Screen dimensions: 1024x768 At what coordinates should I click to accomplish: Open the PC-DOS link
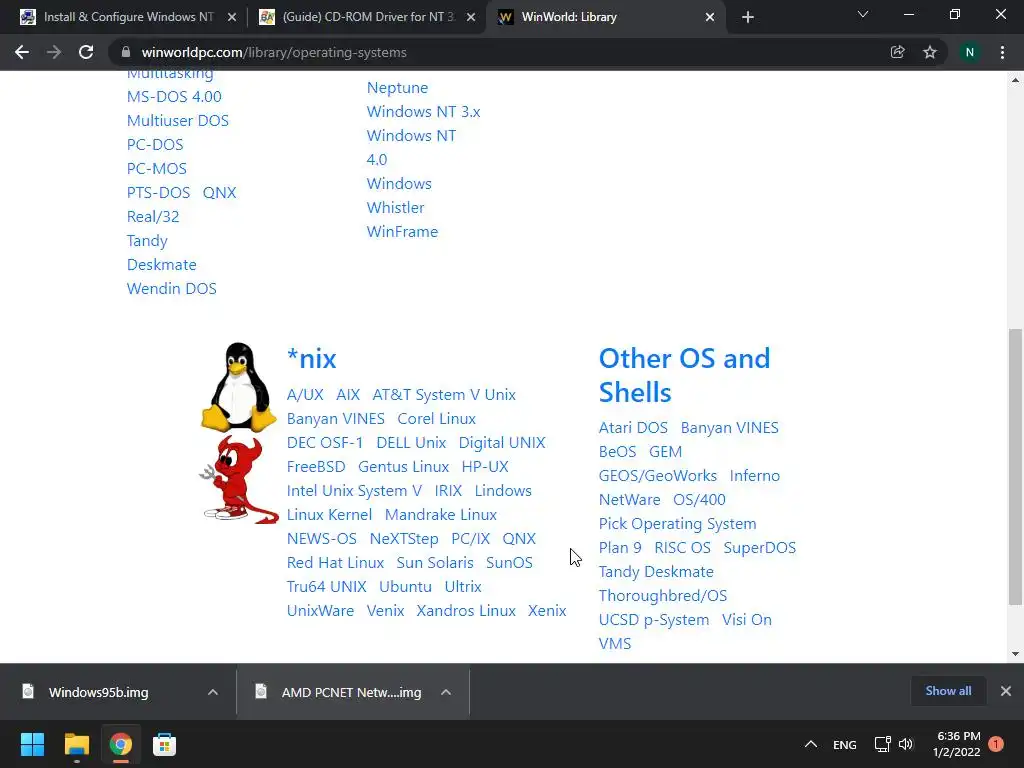(155, 145)
